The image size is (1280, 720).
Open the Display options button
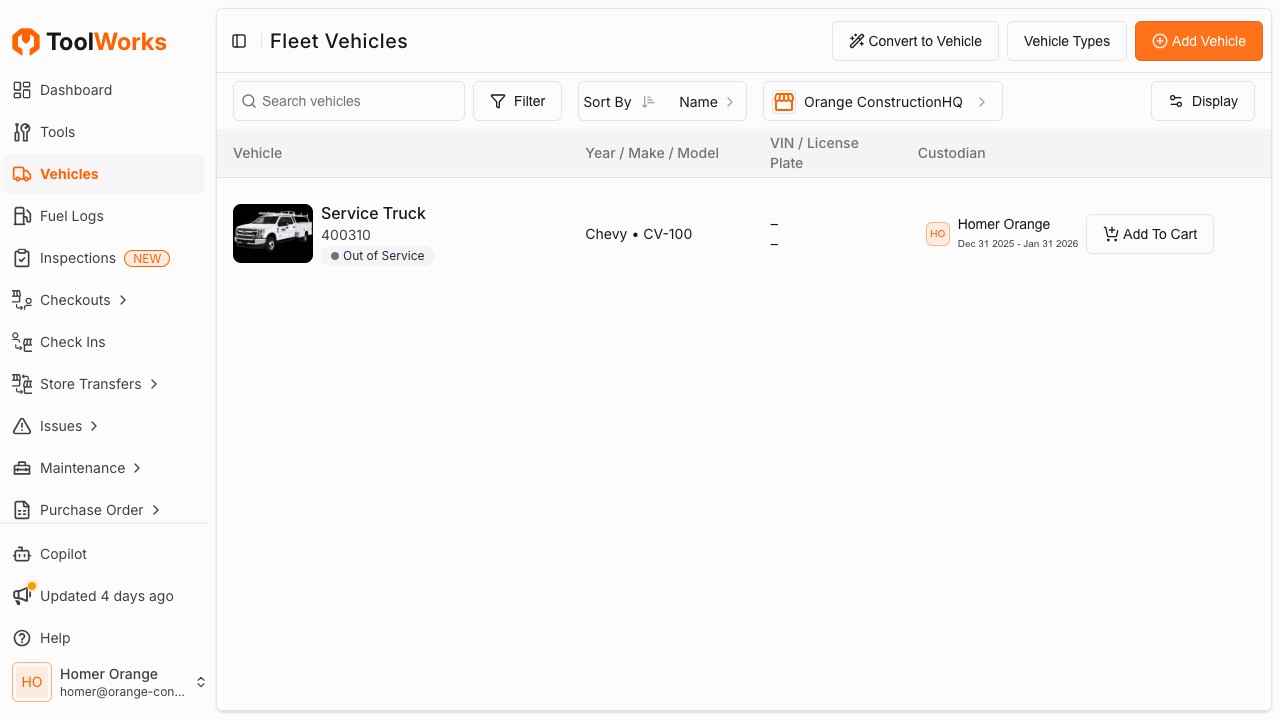click(1202, 101)
